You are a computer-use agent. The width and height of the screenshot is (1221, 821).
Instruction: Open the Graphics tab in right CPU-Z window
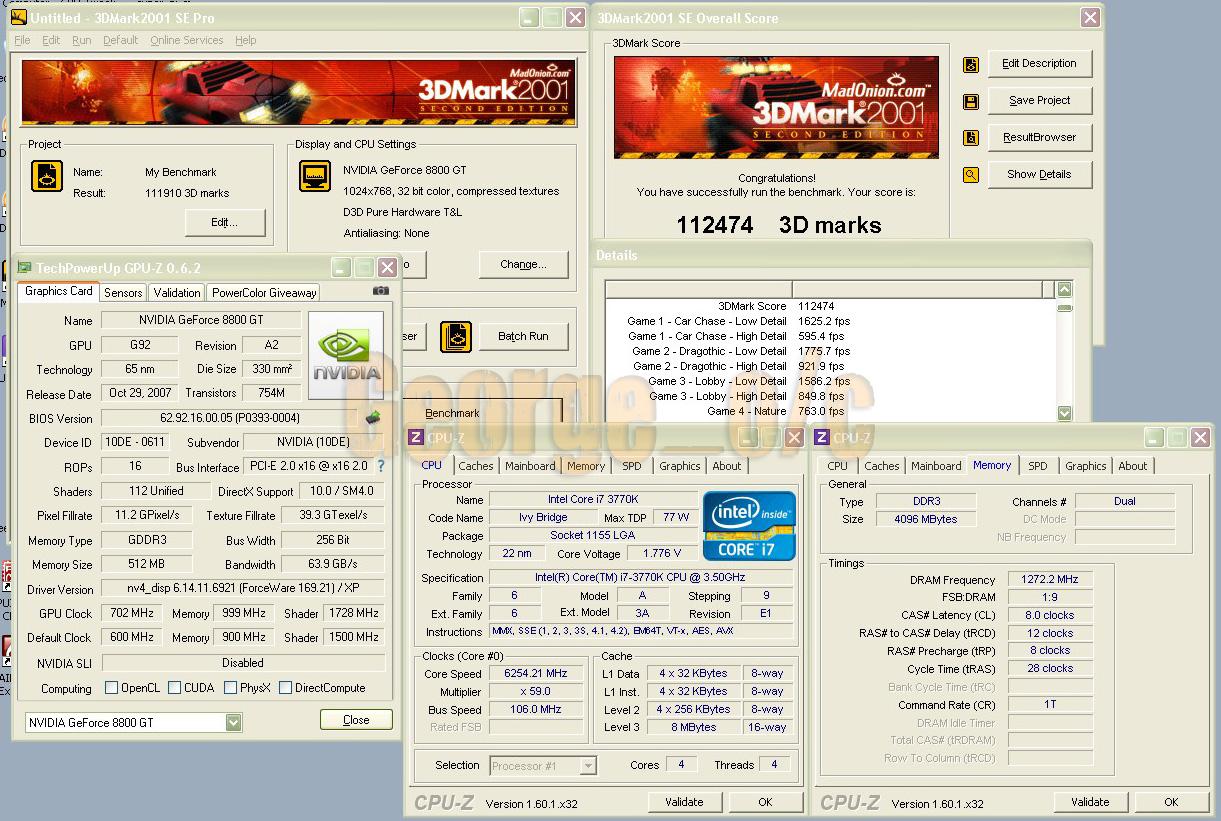tap(1086, 466)
